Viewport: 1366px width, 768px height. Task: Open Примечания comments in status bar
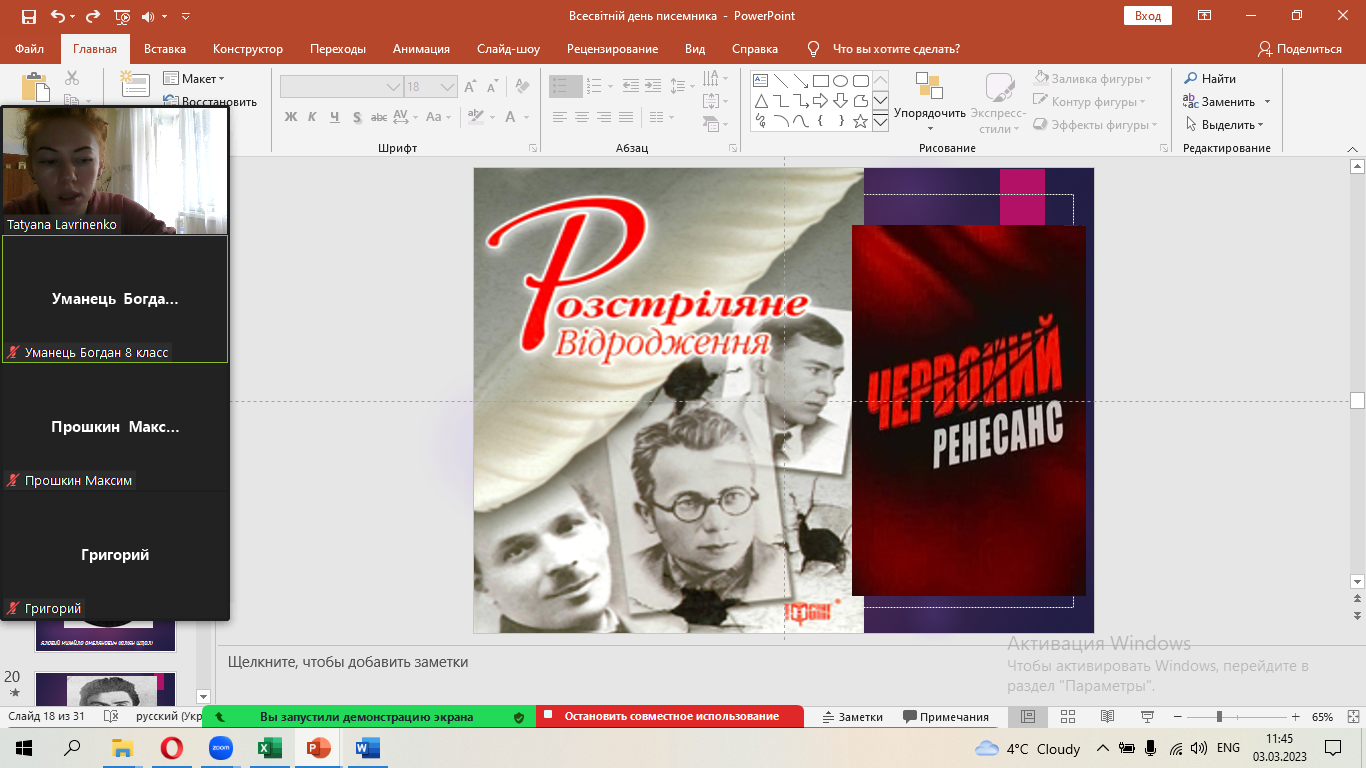click(946, 717)
